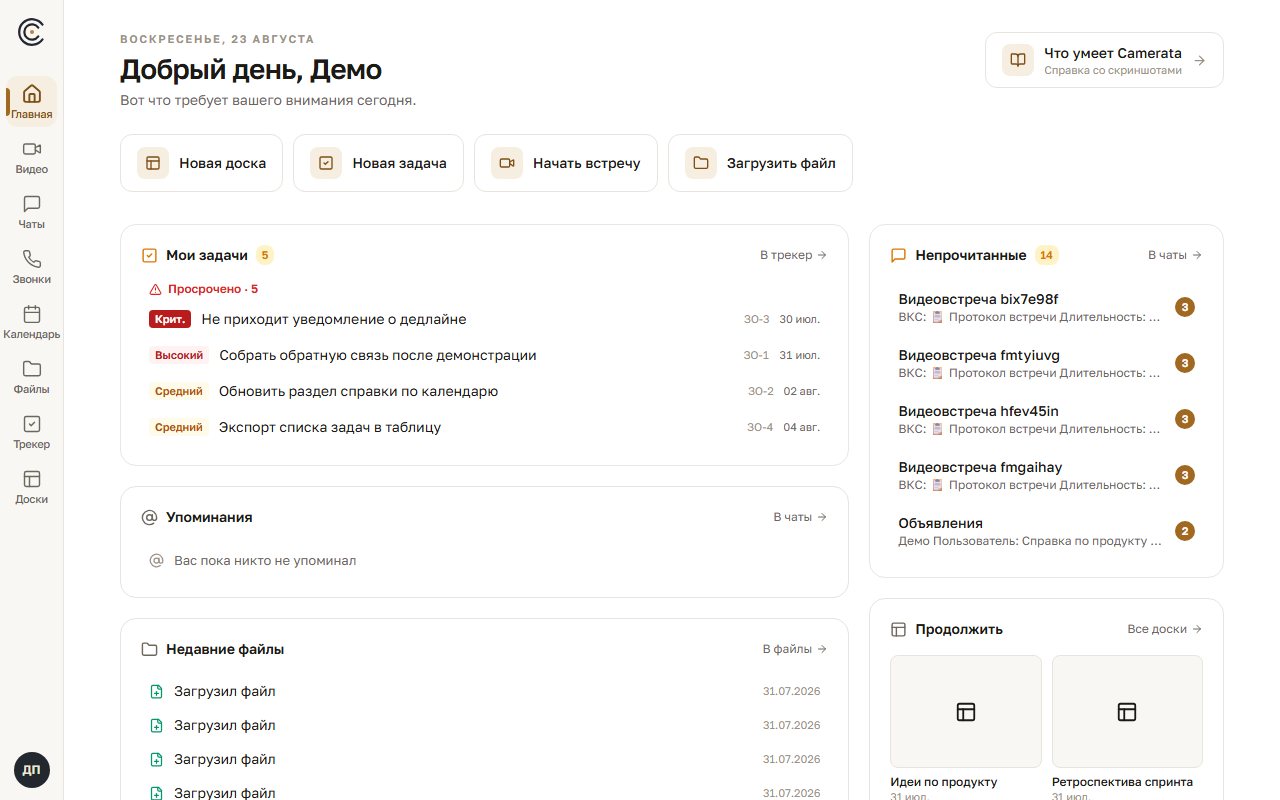Viewport: 1280px width, 800px height.
Task: Go to Чаты in the sidebar
Action: click(32, 212)
